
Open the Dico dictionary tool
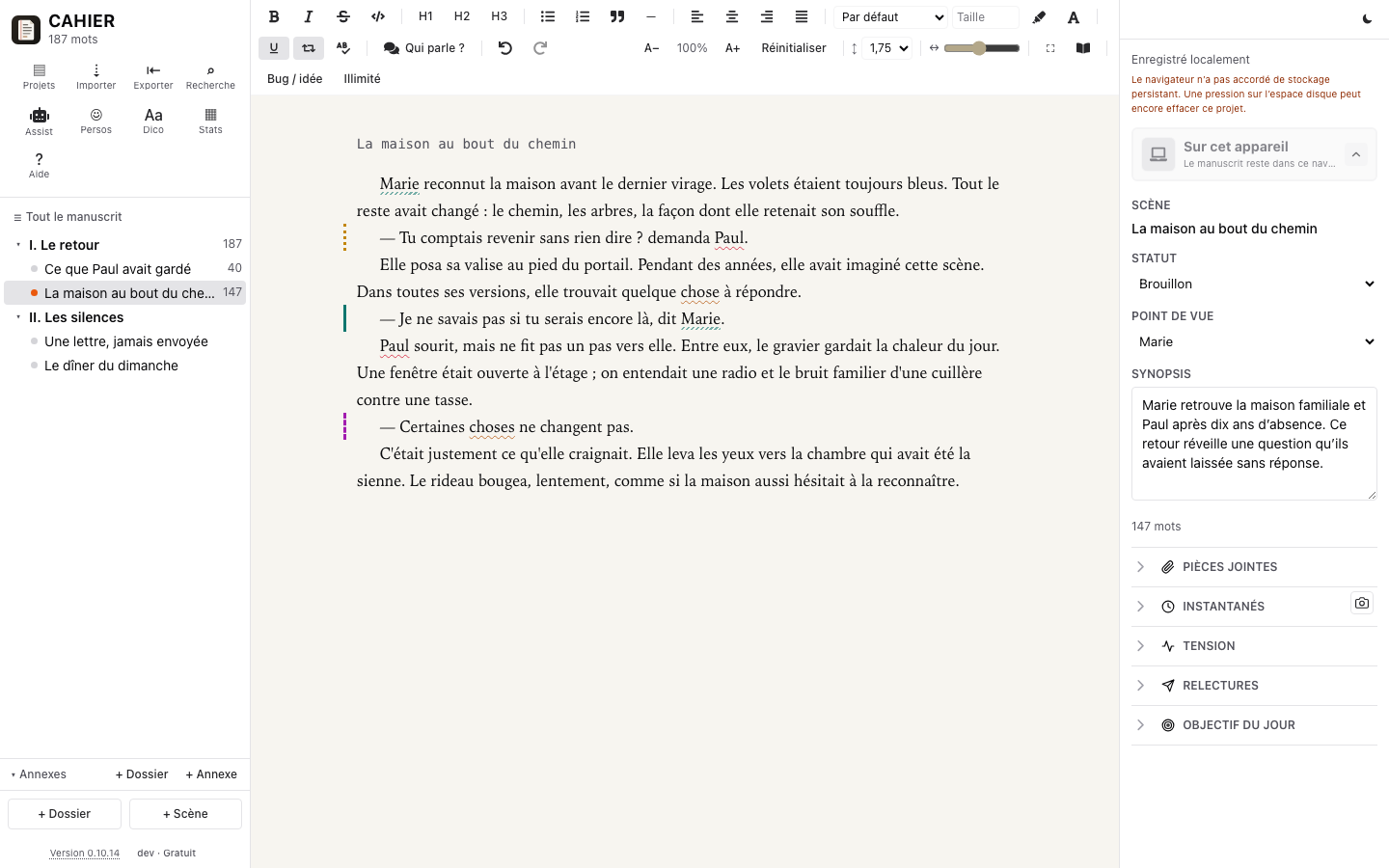click(x=153, y=122)
